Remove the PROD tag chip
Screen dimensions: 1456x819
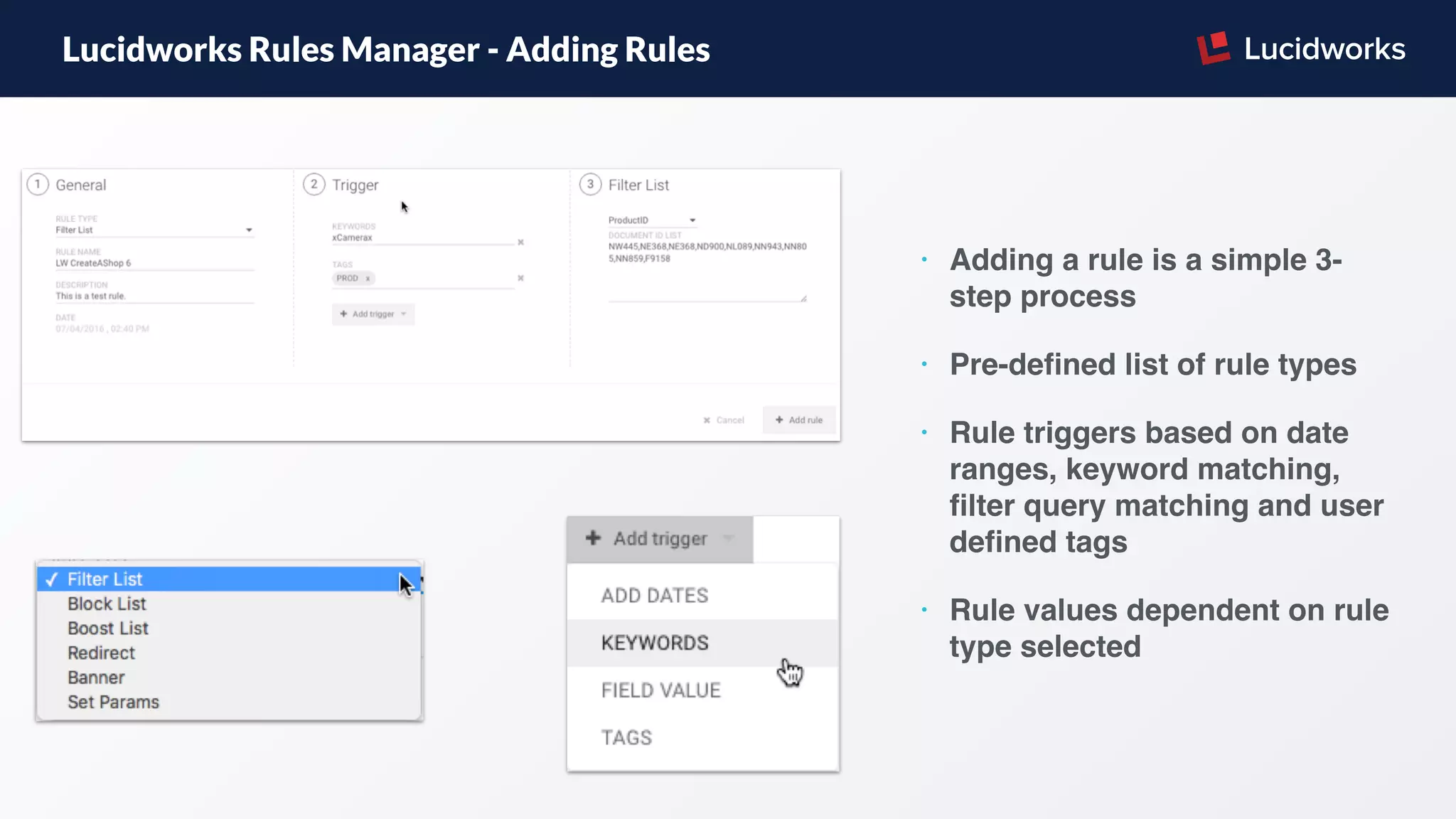pyautogui.click(x=368, y=279)
